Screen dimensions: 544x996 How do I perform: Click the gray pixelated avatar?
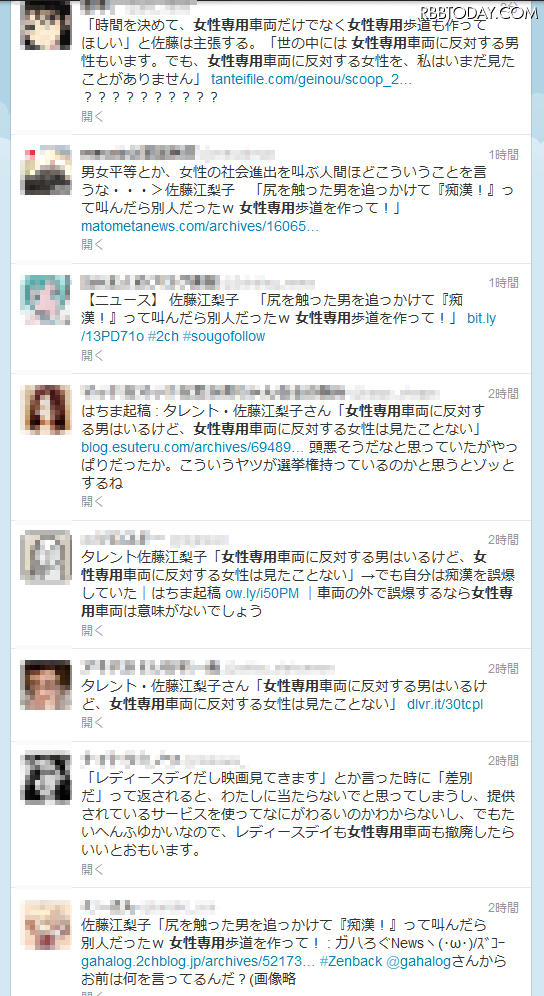coord(46,556)
